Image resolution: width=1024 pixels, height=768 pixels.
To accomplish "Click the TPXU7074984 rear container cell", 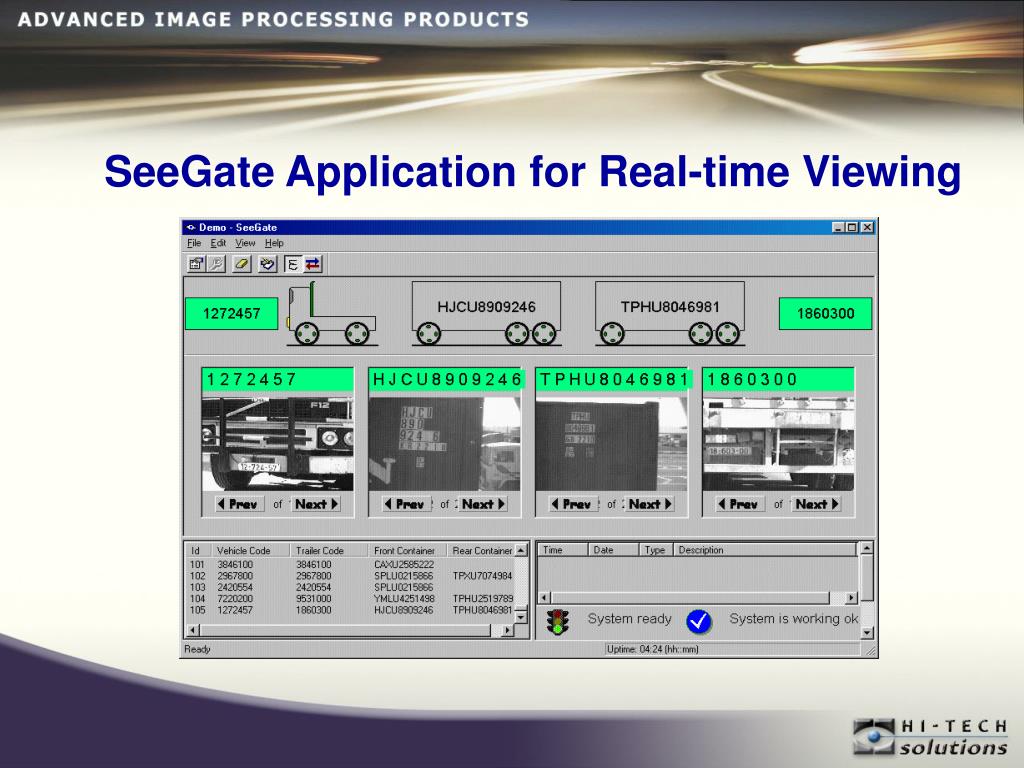I will click(482, 576).
